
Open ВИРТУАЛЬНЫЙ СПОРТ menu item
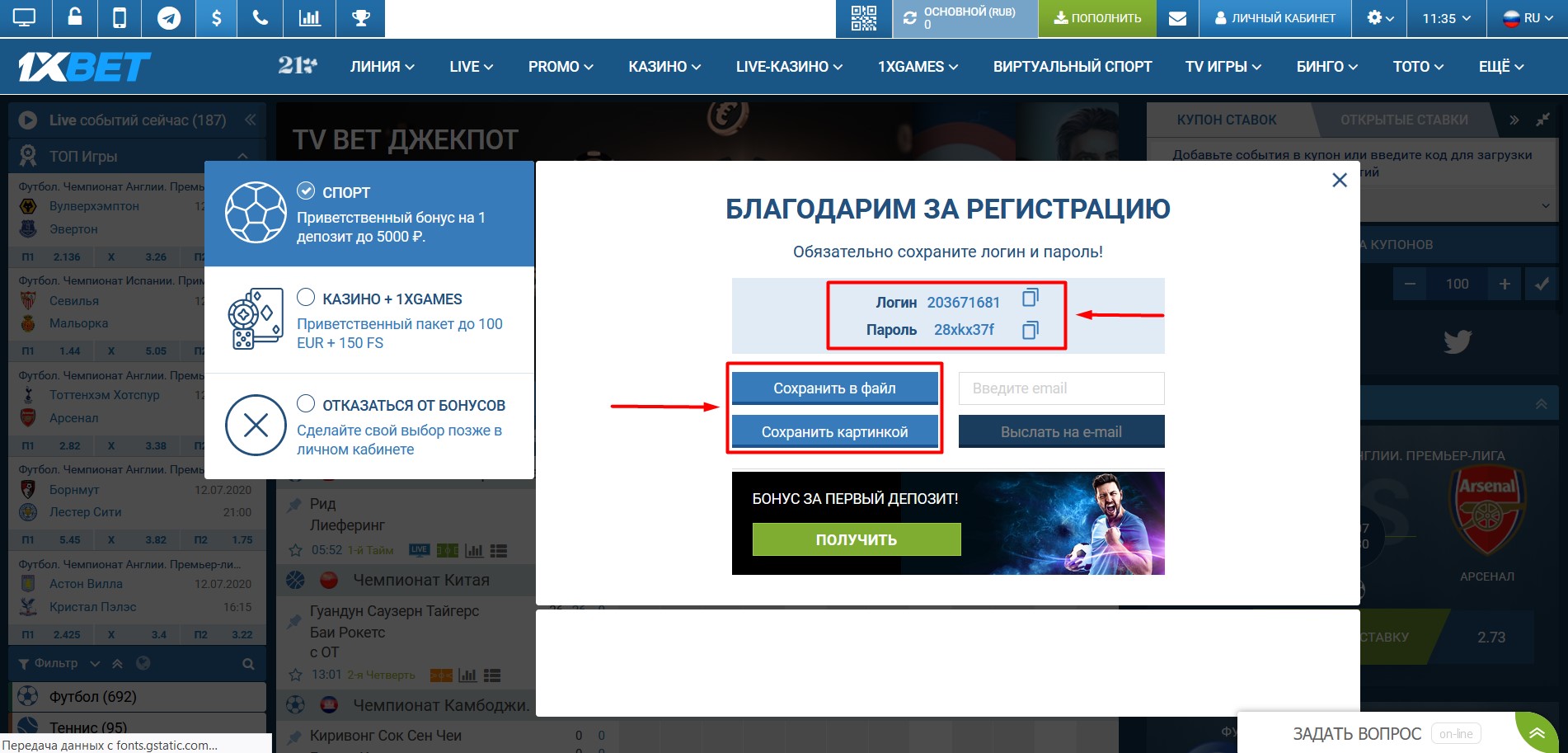click(1073, 67)
